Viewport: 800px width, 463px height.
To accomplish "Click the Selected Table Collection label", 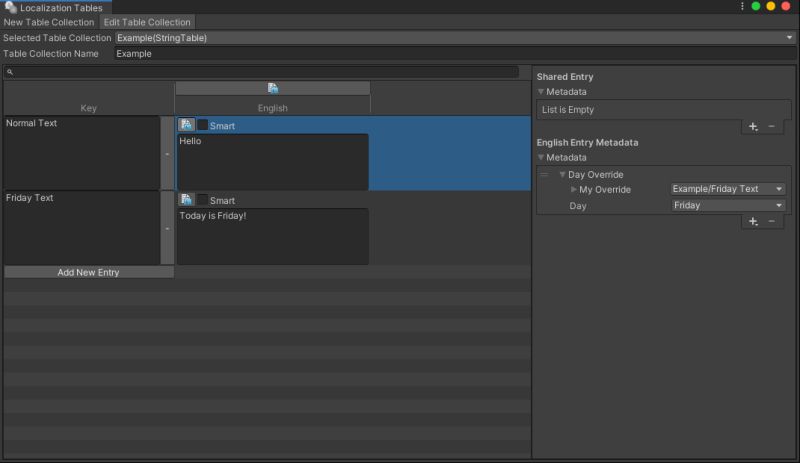I will 57,38.
